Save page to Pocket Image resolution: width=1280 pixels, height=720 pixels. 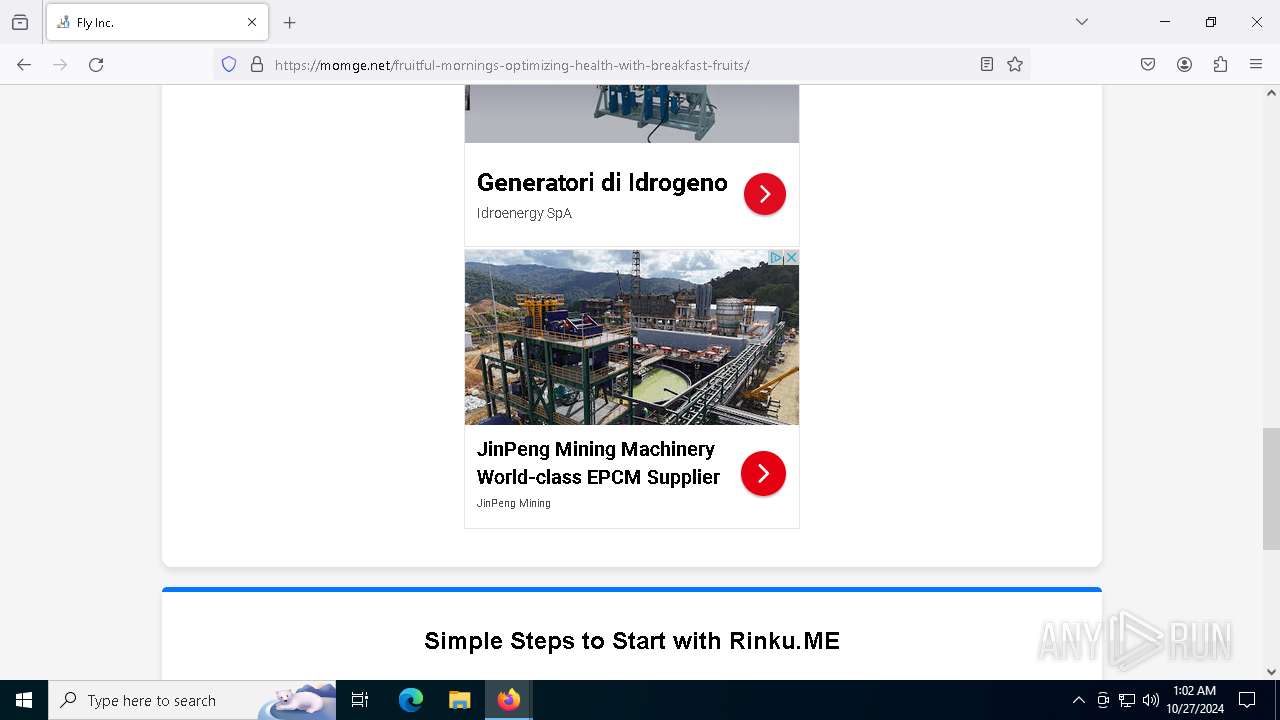(x=1148, y=65)
